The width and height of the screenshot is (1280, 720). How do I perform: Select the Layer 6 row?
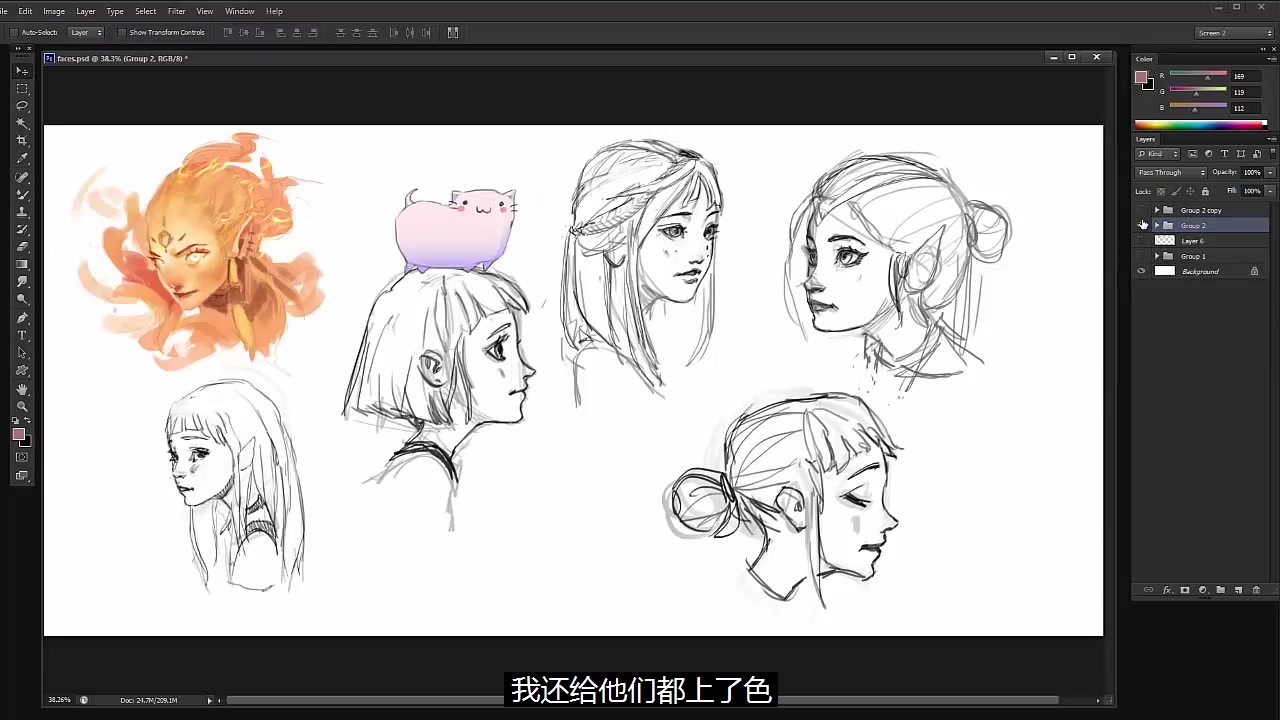pyautogui.click(x=1201, y=241)
